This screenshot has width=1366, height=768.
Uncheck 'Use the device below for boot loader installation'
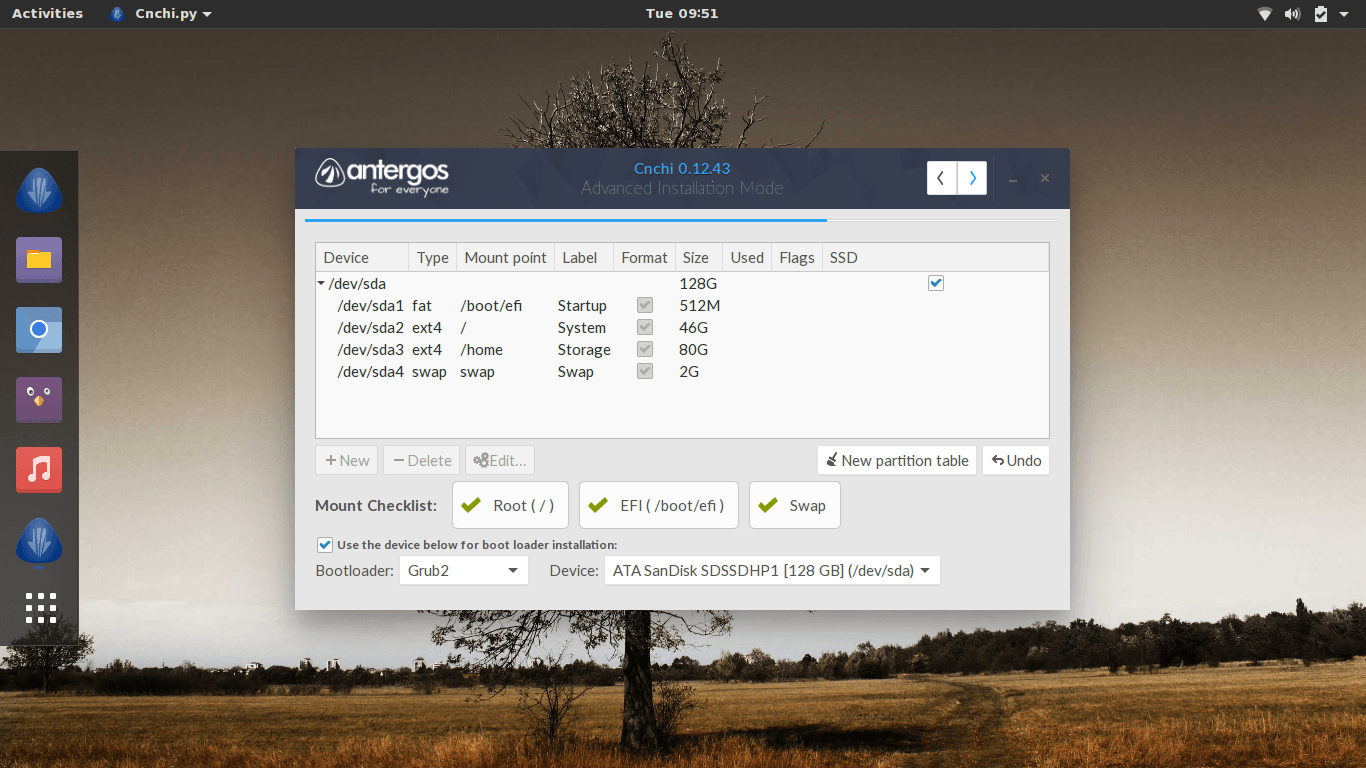pos(325,545)
